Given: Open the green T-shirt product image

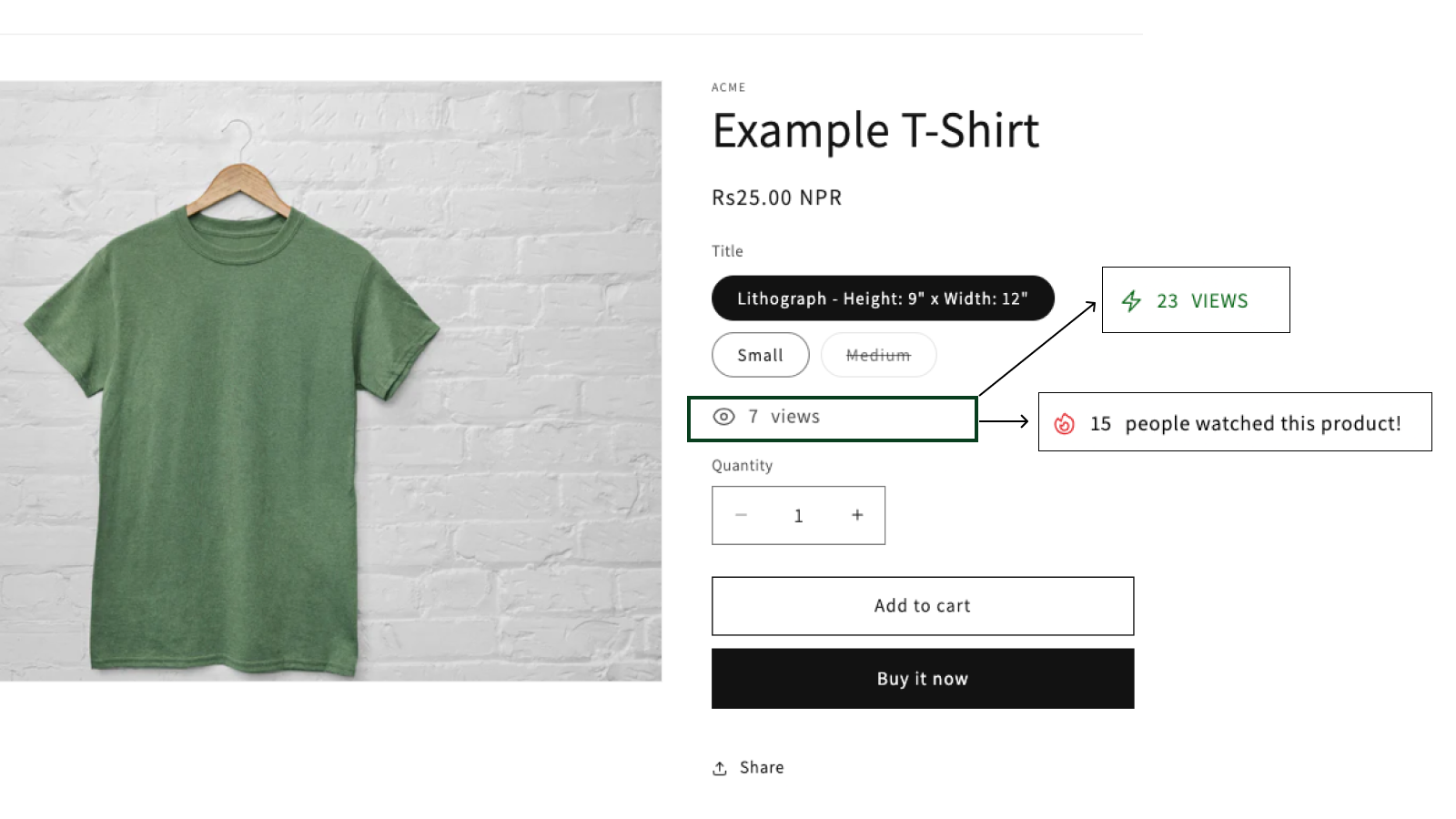Looking at the screenshot, I should point(330,380).
